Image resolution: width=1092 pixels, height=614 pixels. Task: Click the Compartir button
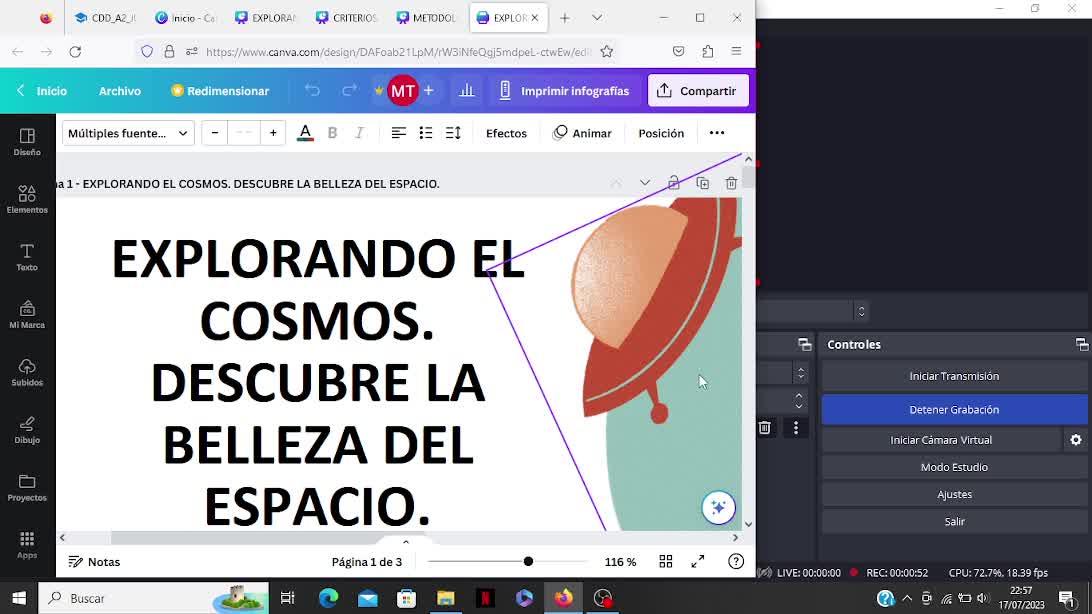point(698,91)
